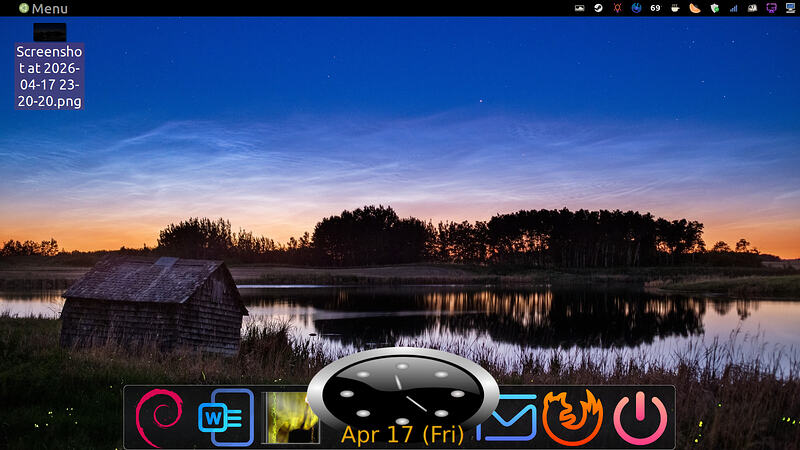Toggle the Caffeine coffee cup tray icon
This screenshot has width=800, height=450.
coord(675,8)
